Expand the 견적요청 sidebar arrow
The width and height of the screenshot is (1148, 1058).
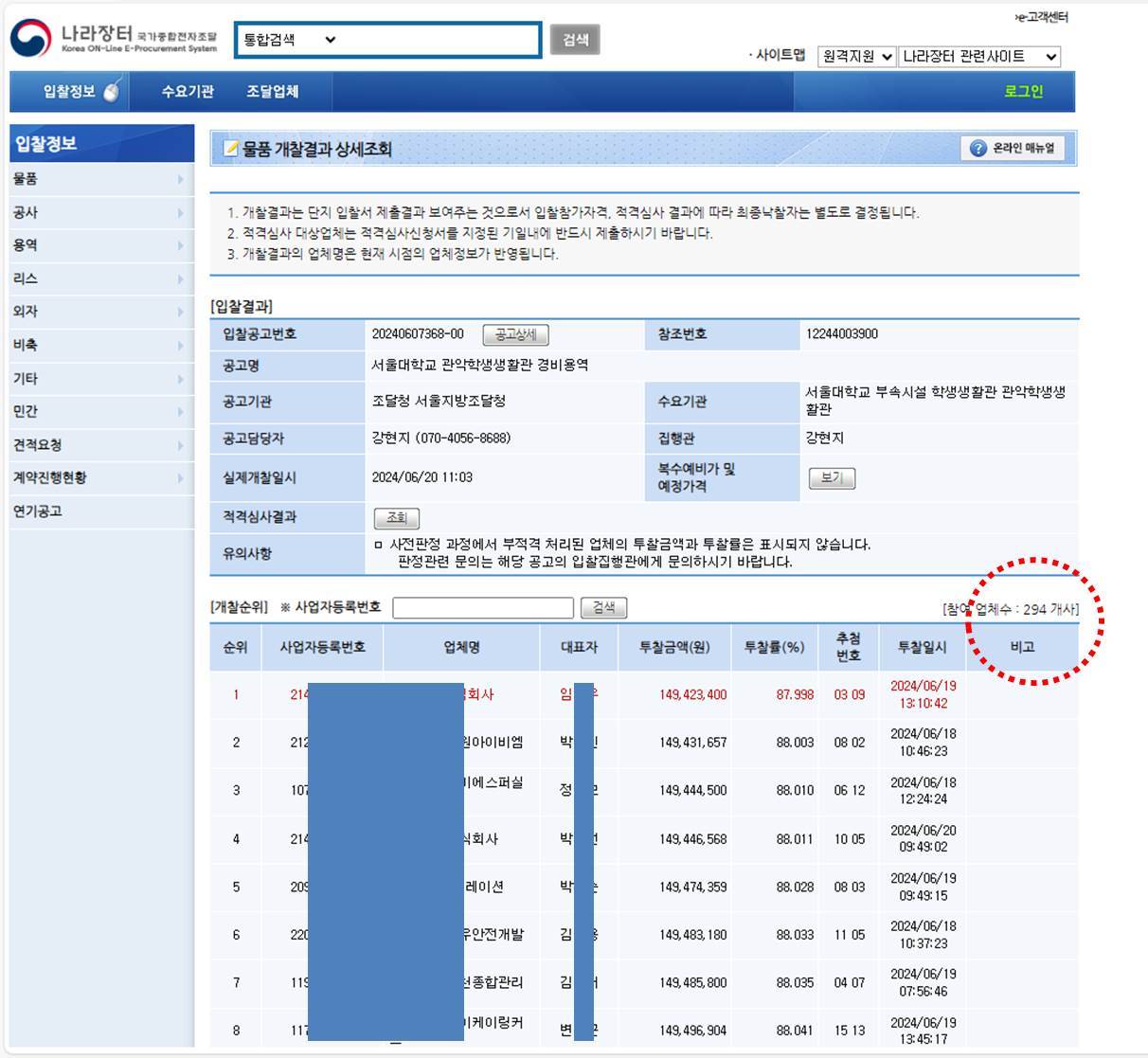pos(180,444)
